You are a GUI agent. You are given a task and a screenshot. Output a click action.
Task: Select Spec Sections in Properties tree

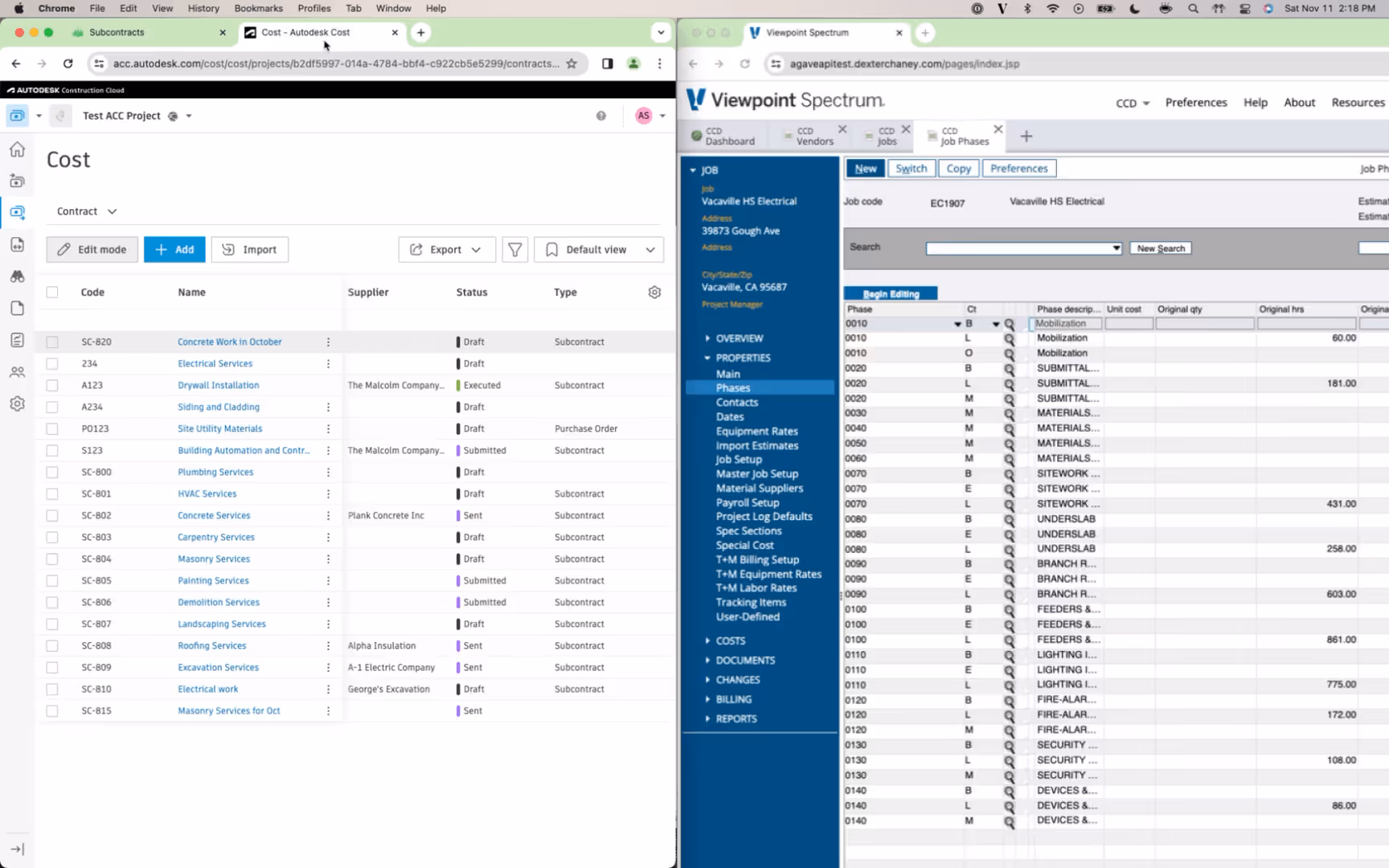point(748,531)
